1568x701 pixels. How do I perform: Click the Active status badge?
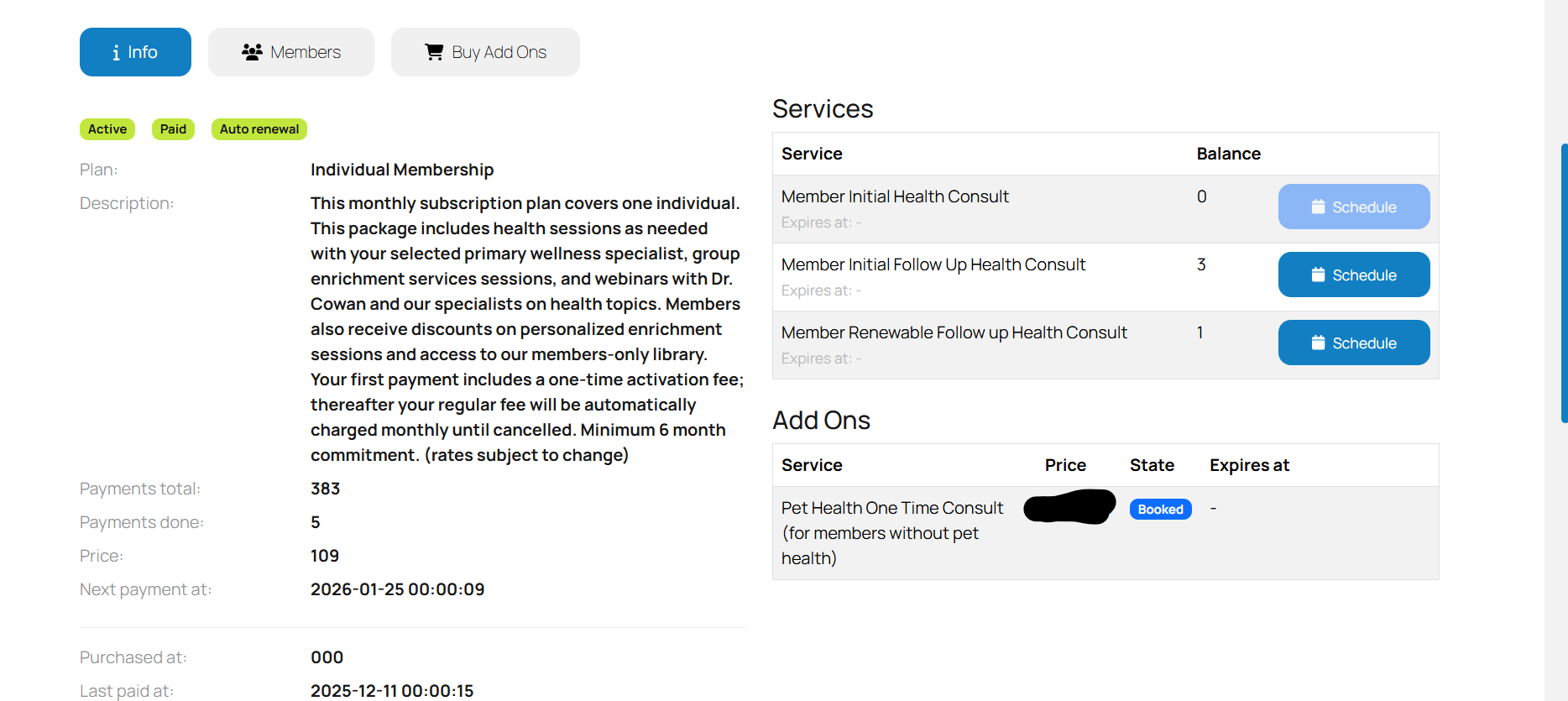107,129
